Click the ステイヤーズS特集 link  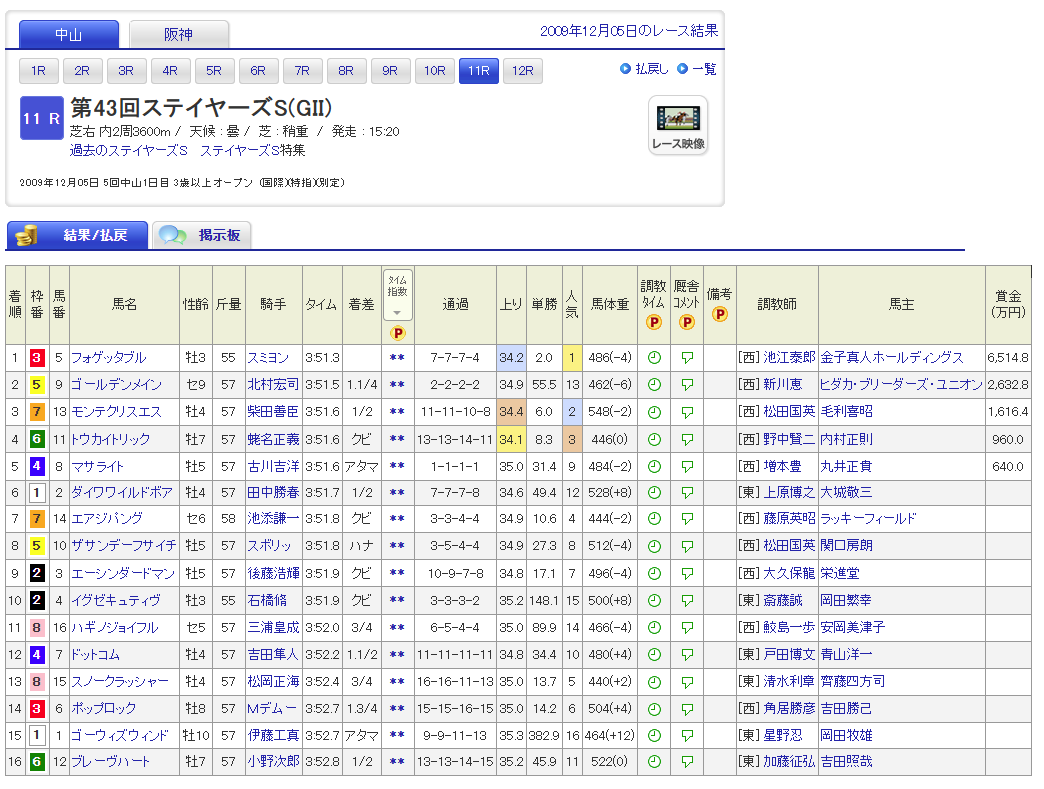(252, 151)
